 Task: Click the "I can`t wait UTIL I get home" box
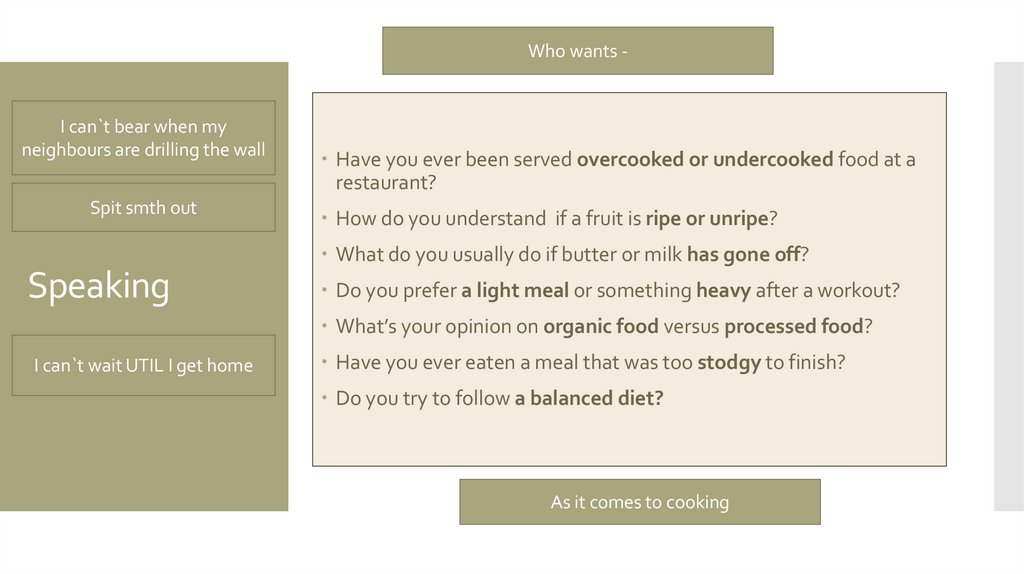(x=143, y=366)
